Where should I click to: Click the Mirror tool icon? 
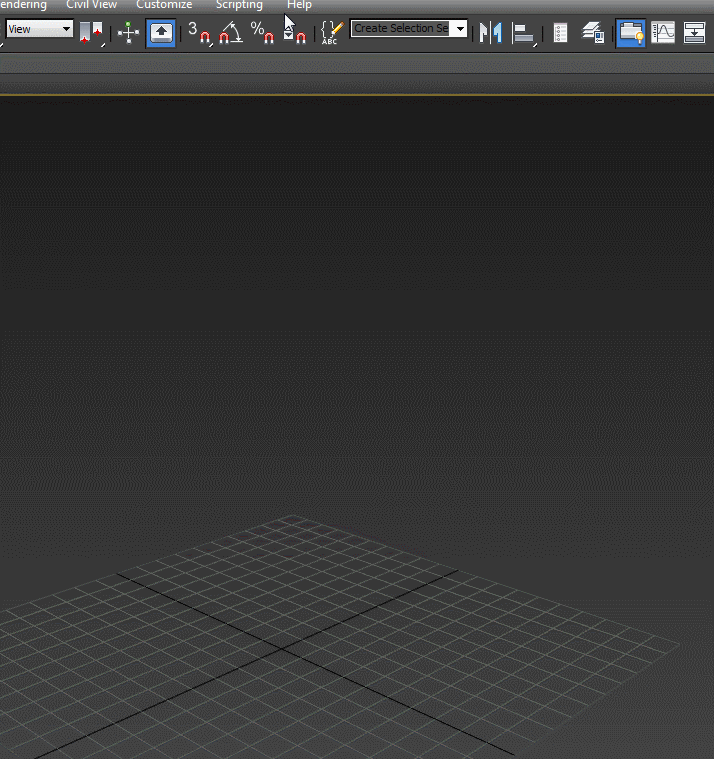tap(490, 32)
